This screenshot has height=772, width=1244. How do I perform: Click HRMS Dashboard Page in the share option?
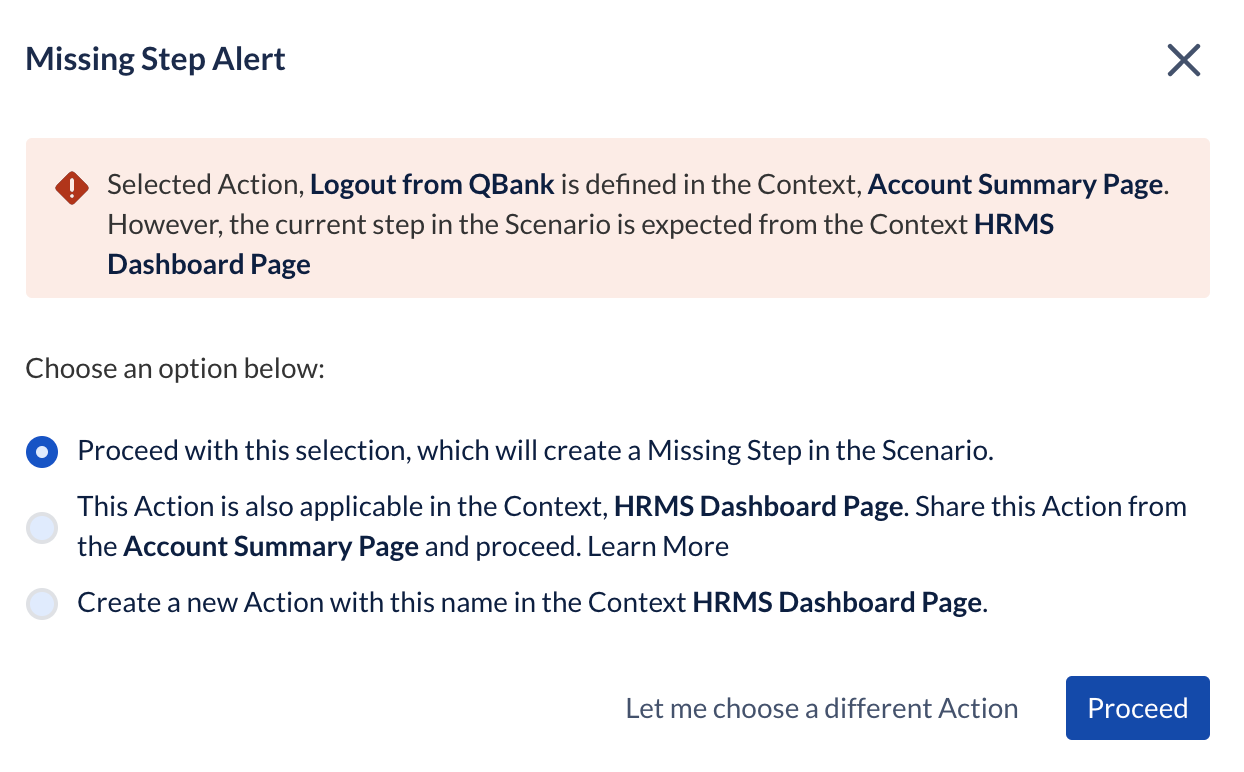point(758,507)
